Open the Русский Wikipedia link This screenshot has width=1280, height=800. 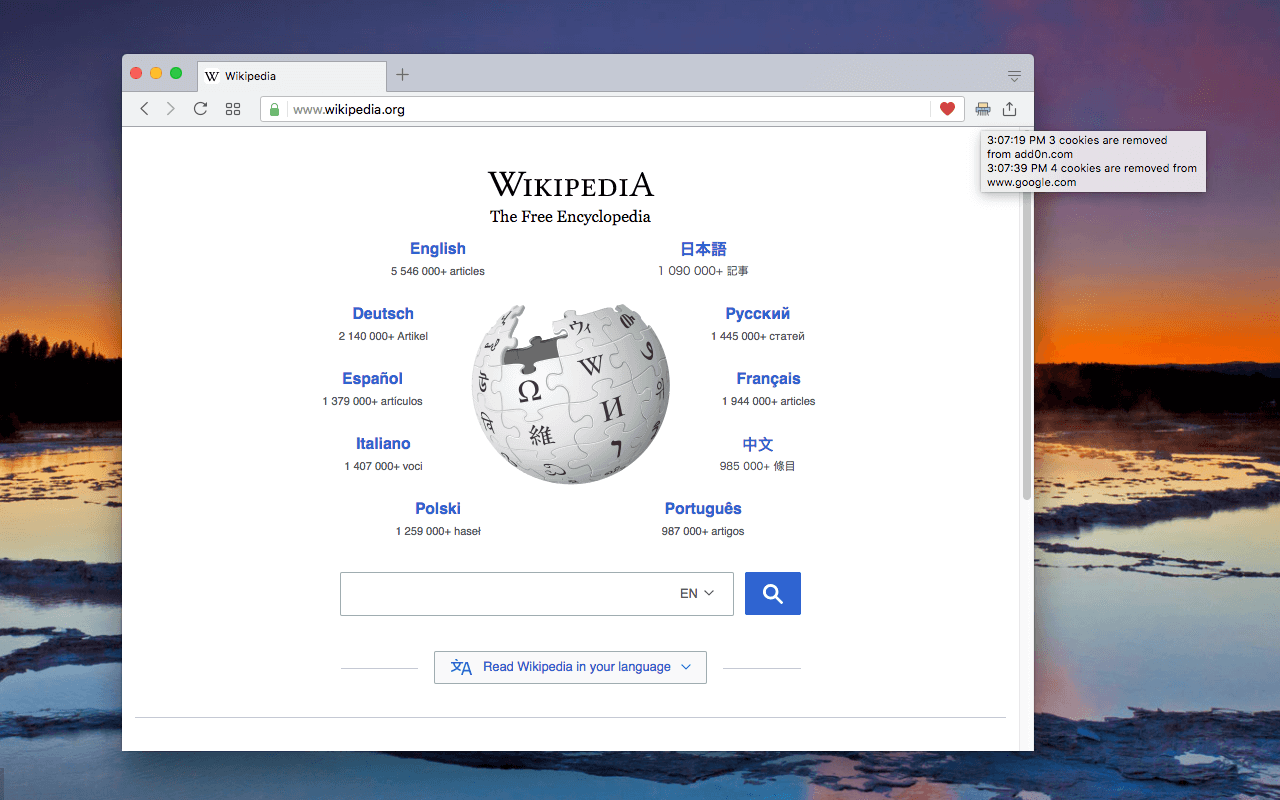758,314
